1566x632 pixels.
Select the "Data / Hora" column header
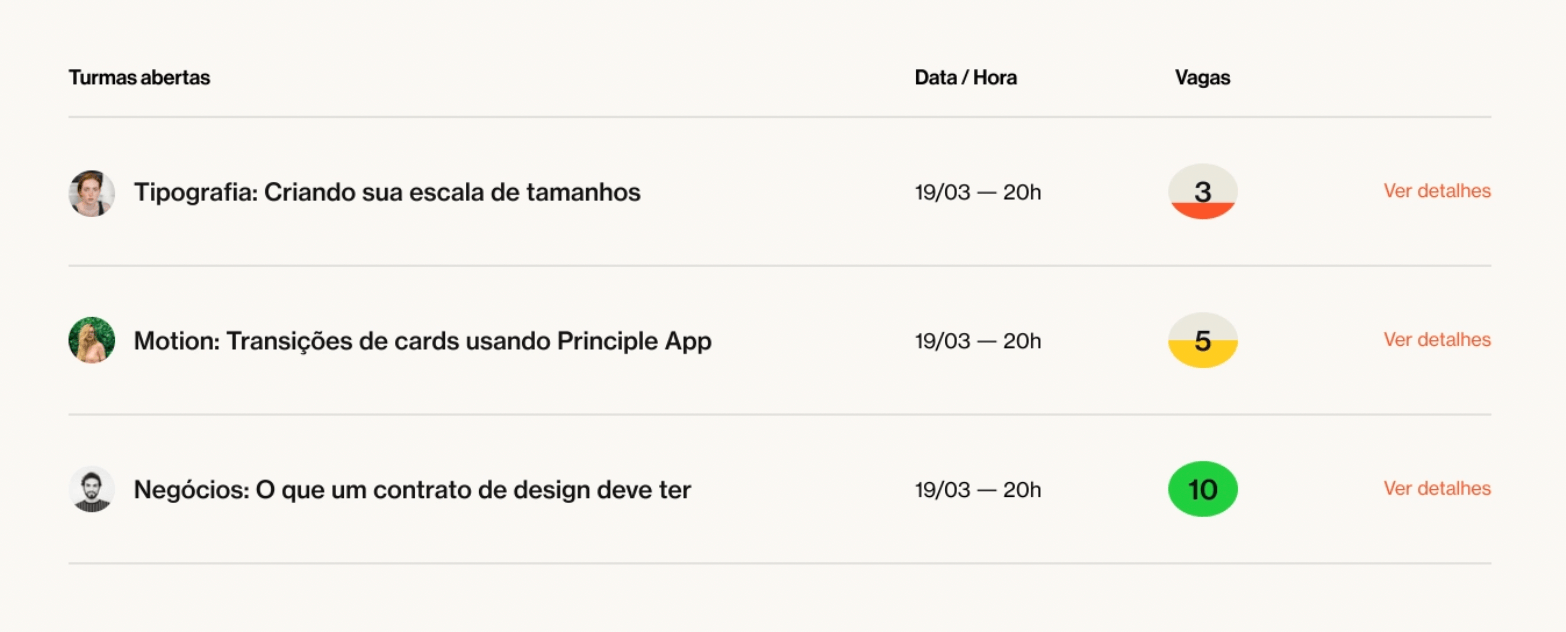pos(965,78)
